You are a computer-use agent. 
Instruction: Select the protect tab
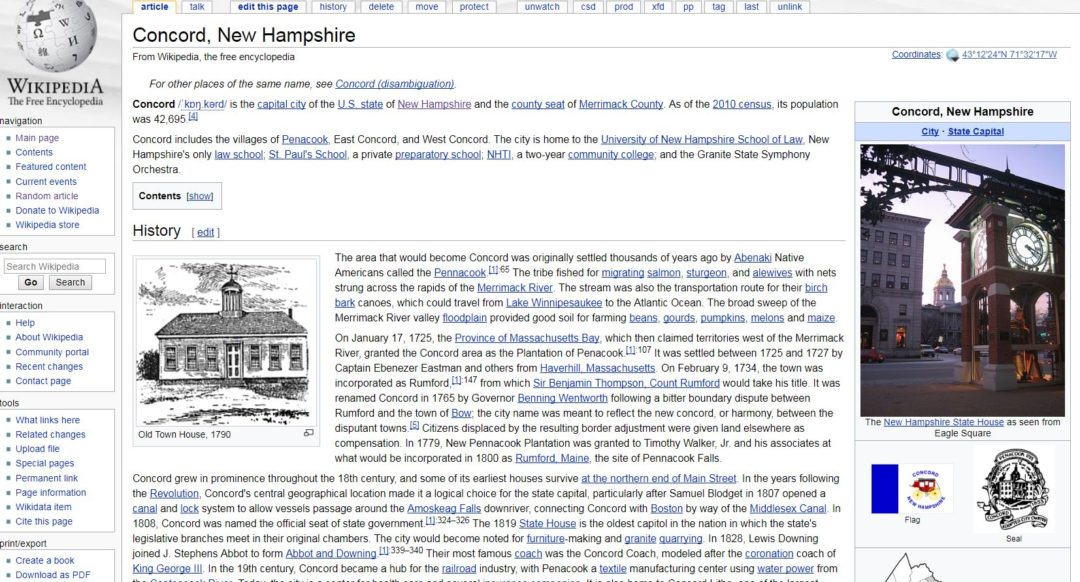(x=474, y=7)
